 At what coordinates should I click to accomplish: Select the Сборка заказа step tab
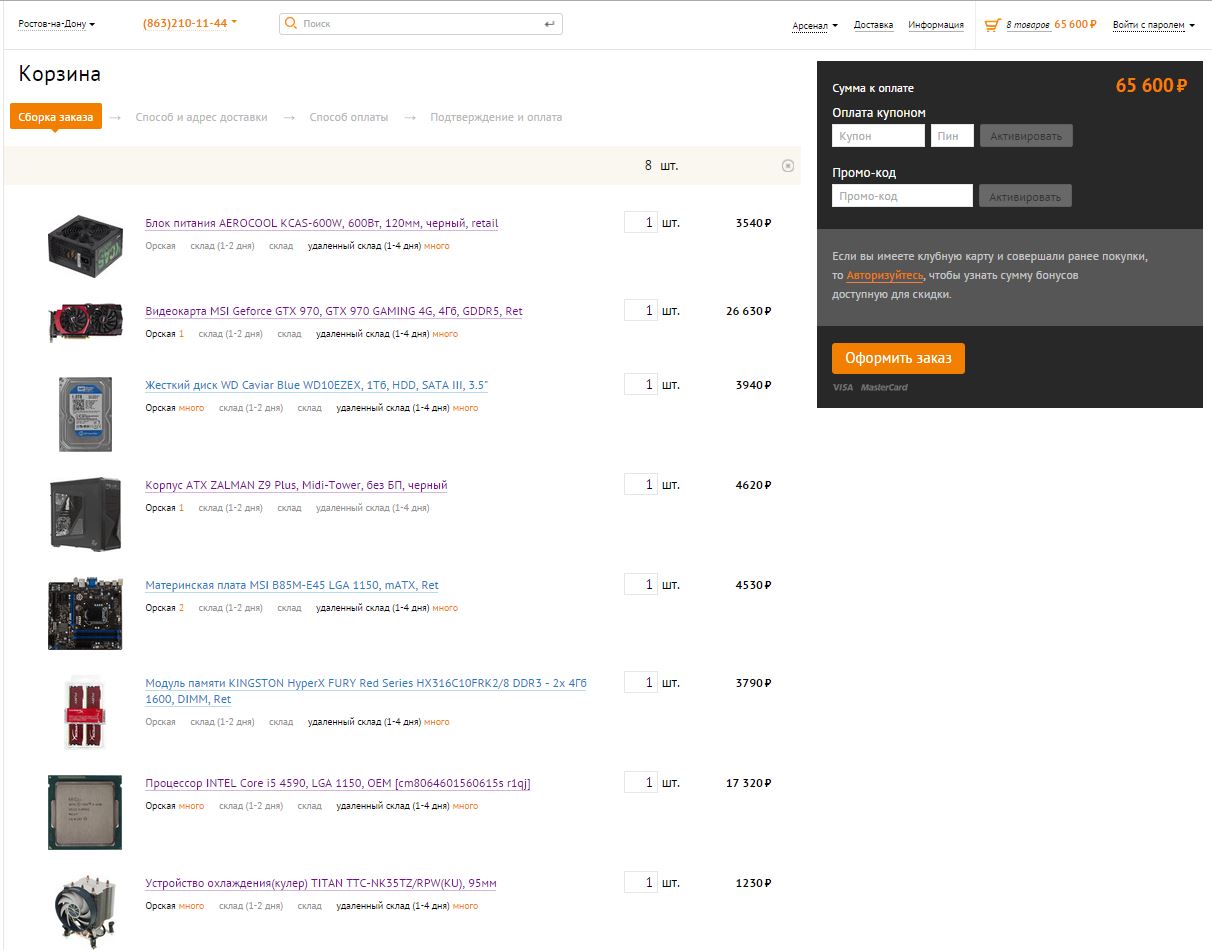[56, 117]
